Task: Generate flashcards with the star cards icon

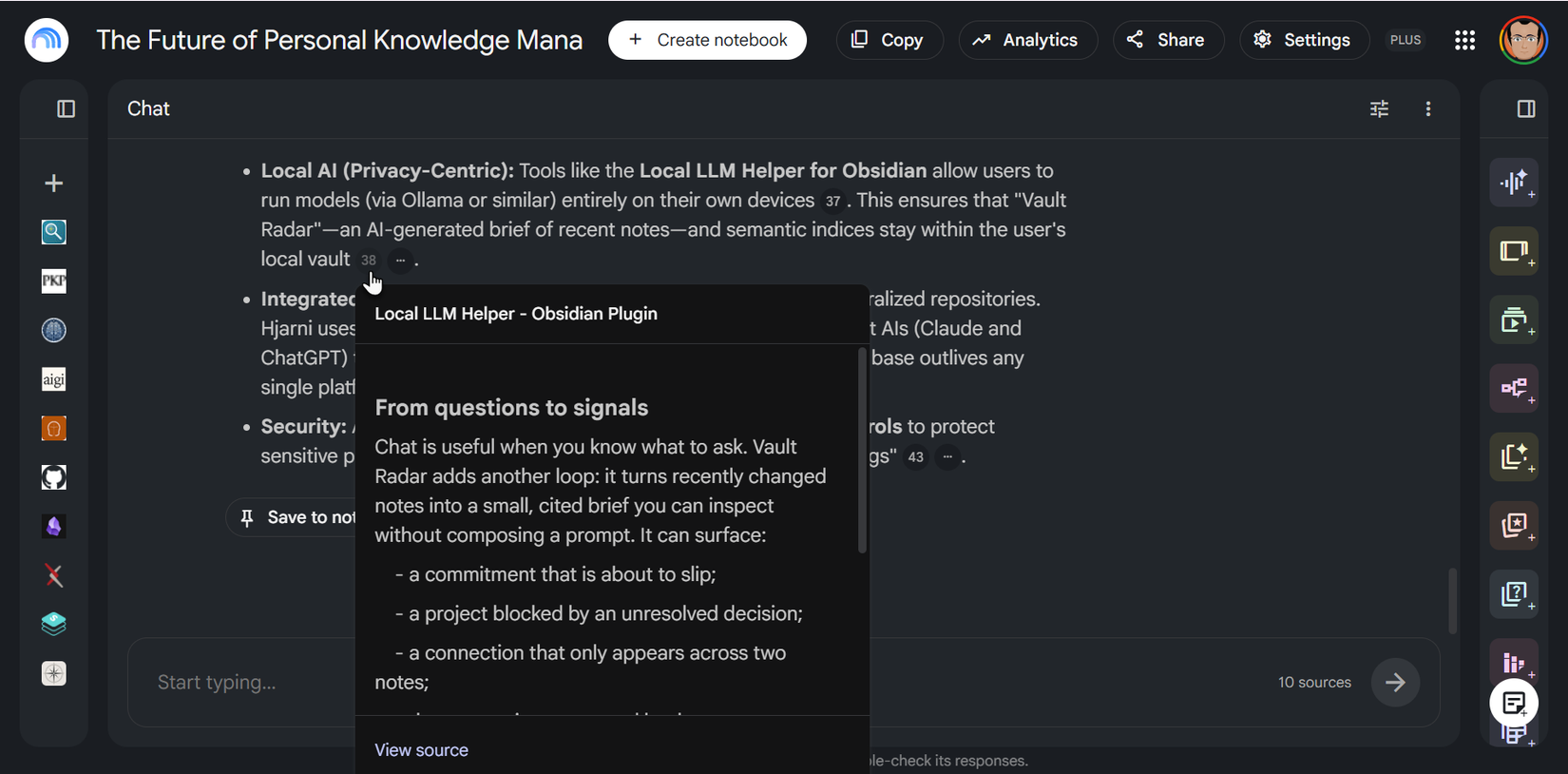Action: pyautogui.click(x=1514, y=525)
